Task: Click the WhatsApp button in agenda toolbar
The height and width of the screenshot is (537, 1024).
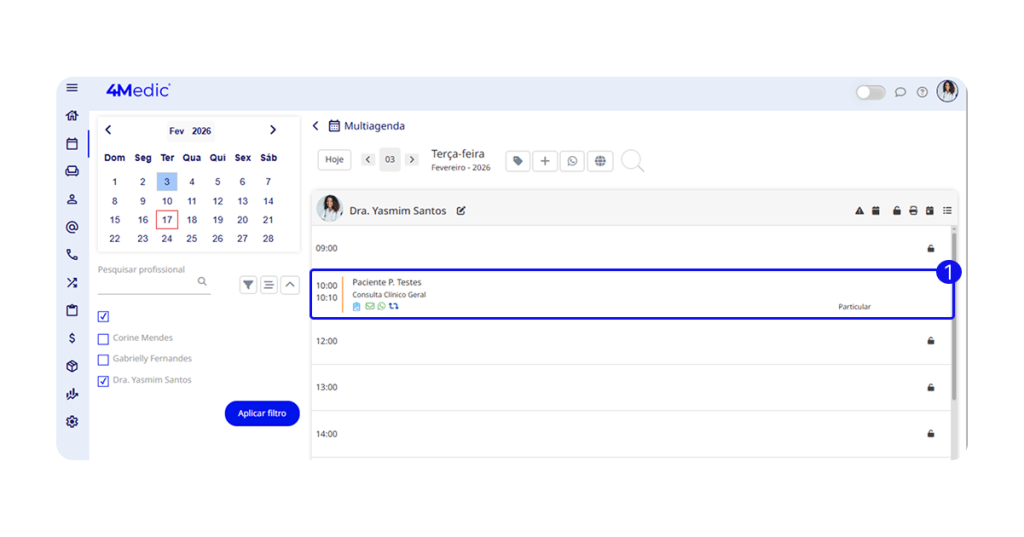Action: (x=572, y=161)
